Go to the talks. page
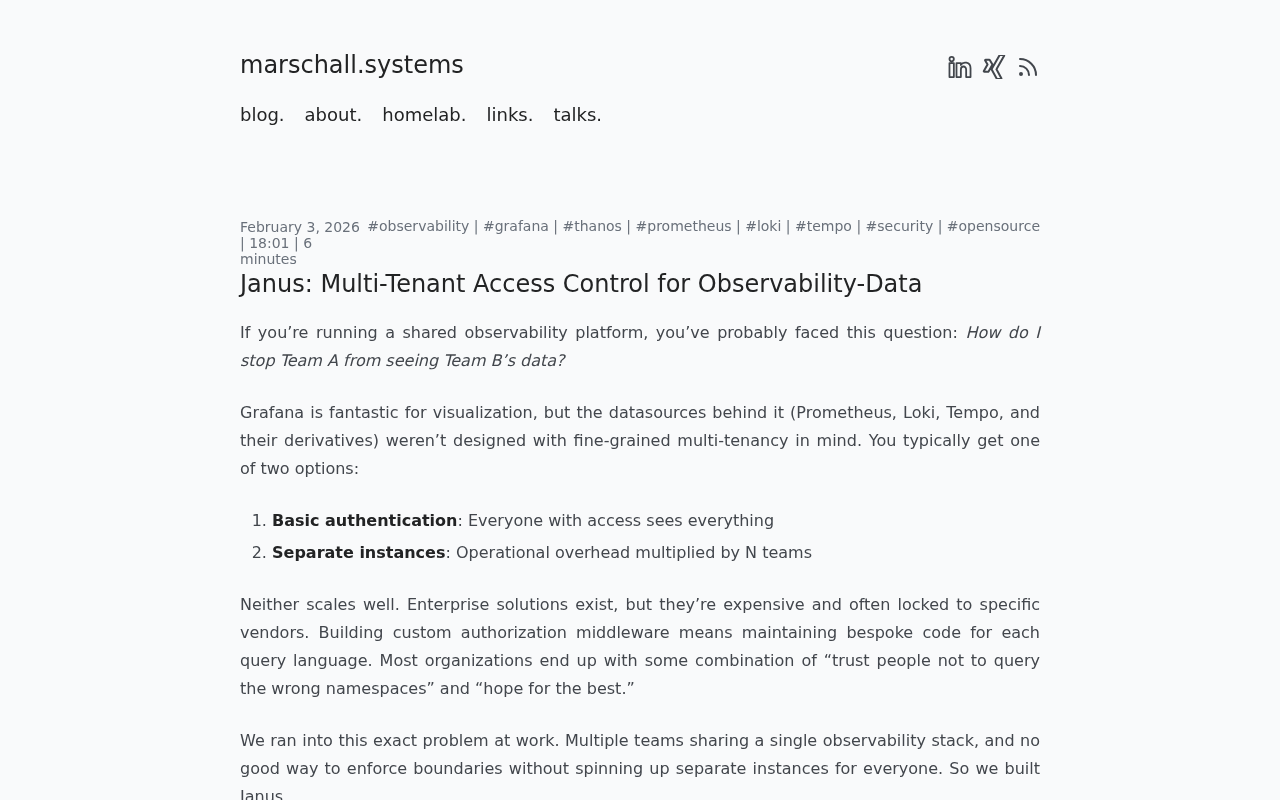This screenshot has width=1280, height=800. (x=577, y=114)
